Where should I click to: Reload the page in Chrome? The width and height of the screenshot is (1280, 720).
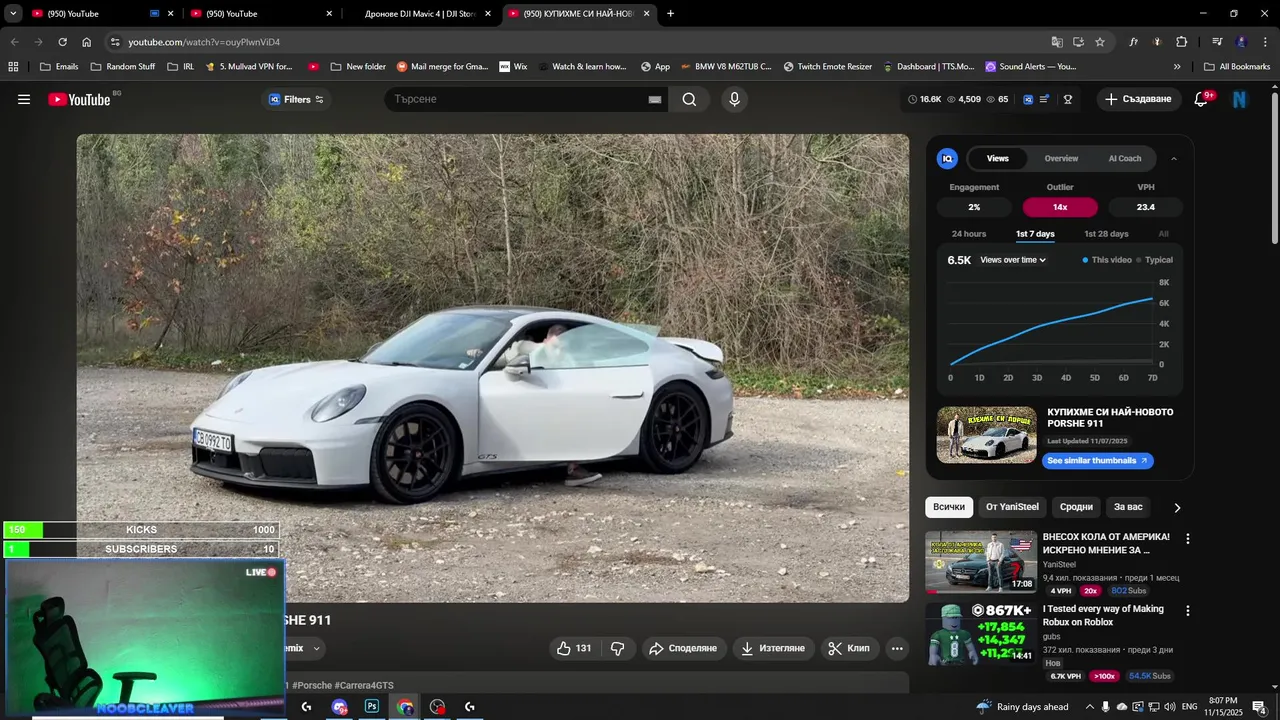[x=62, y=42]
